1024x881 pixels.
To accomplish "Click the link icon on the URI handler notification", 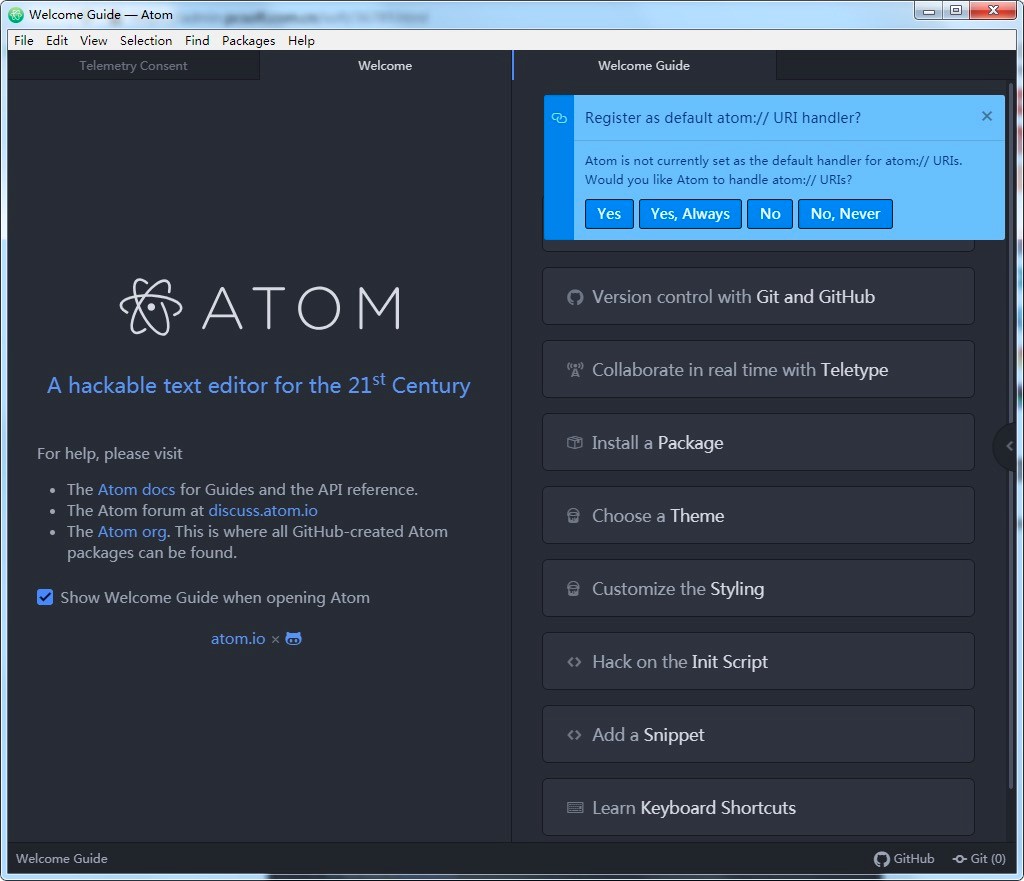I will [x=559, y=117].
